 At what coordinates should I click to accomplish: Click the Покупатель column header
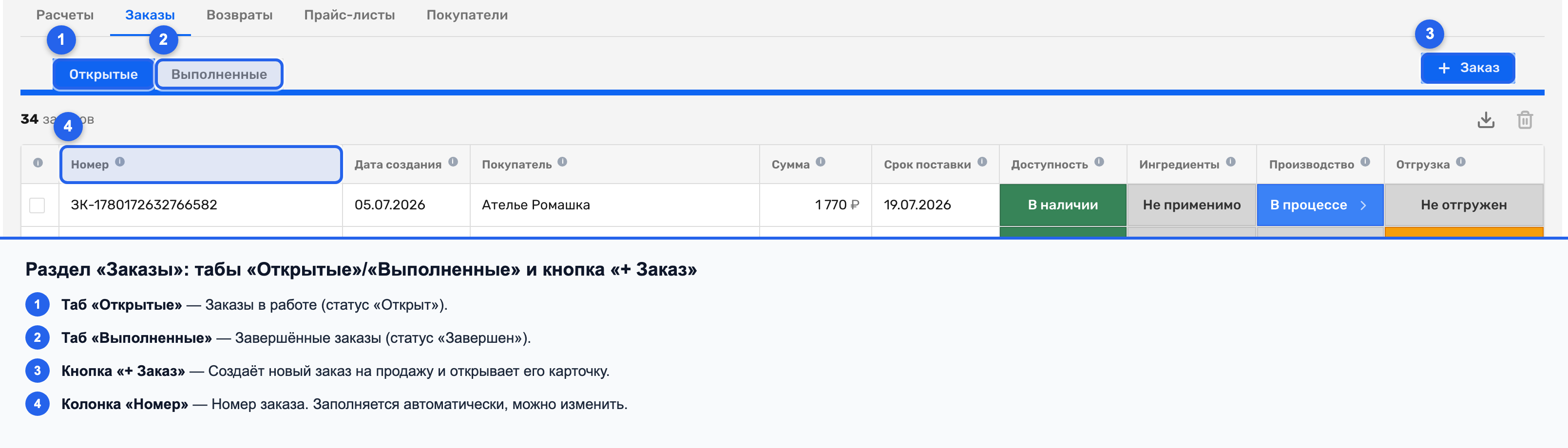point(615,165)
